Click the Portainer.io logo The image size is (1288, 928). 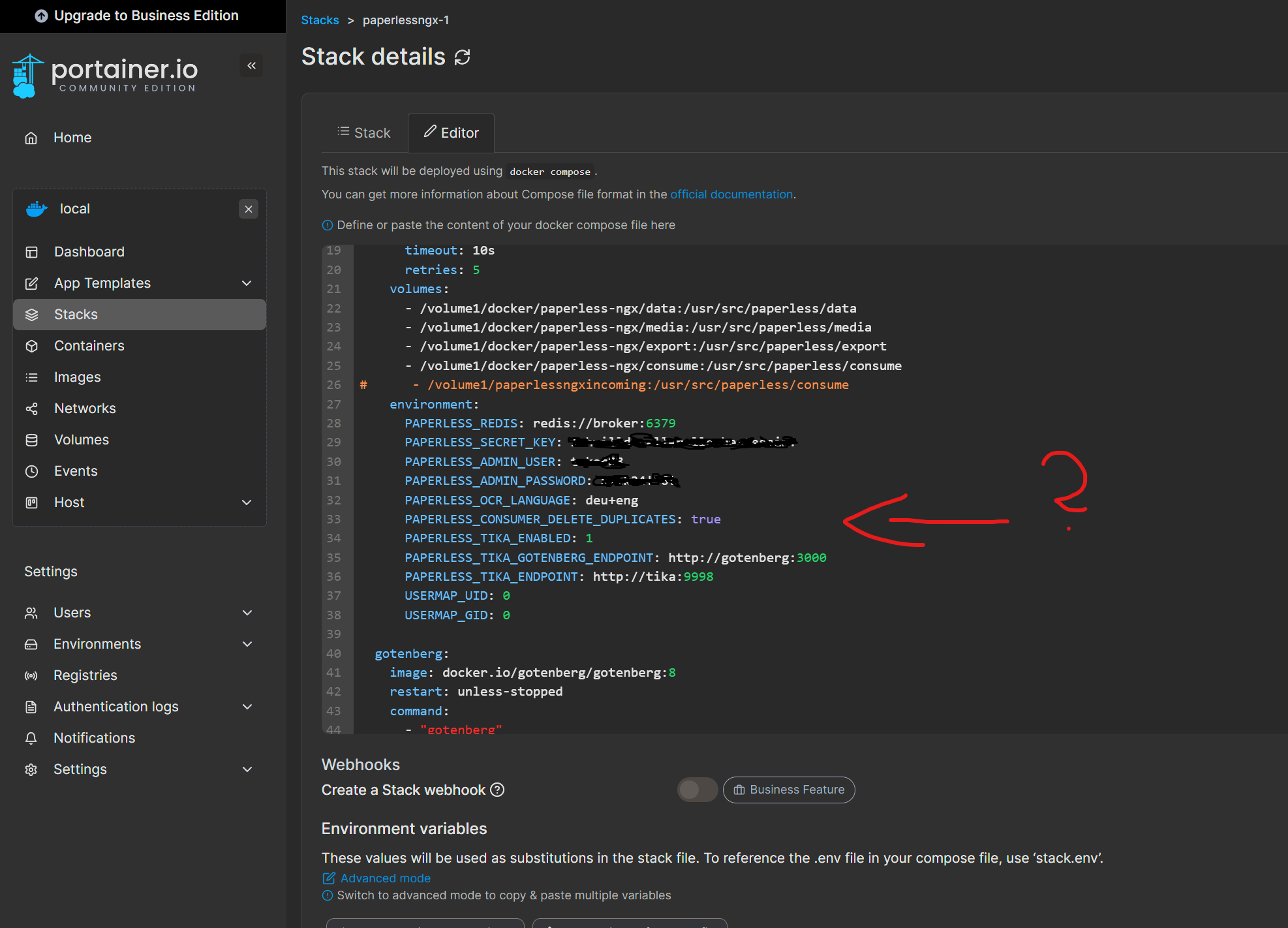pyautogui.click(x=105, y=76)
